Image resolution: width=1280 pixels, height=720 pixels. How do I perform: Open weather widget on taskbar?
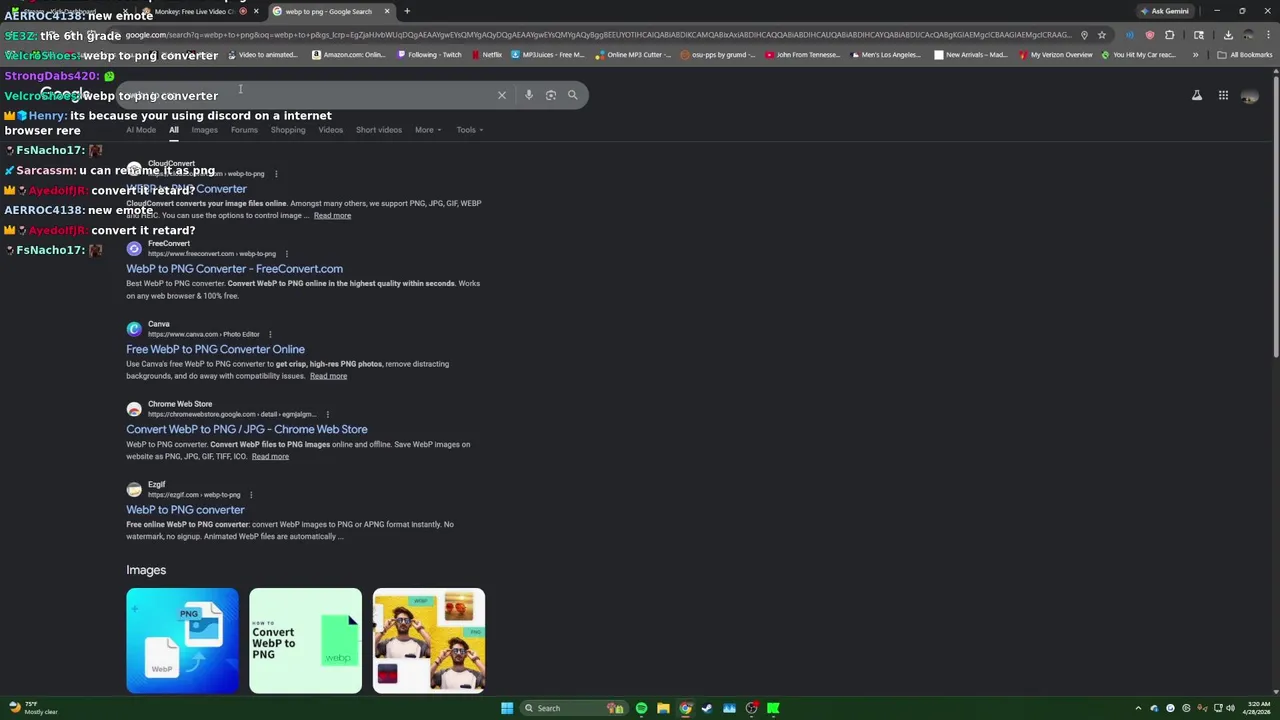tap(34, 708)
